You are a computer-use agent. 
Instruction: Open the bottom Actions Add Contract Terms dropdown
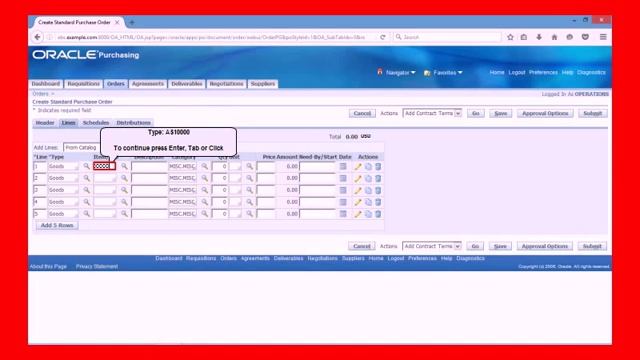432,246
